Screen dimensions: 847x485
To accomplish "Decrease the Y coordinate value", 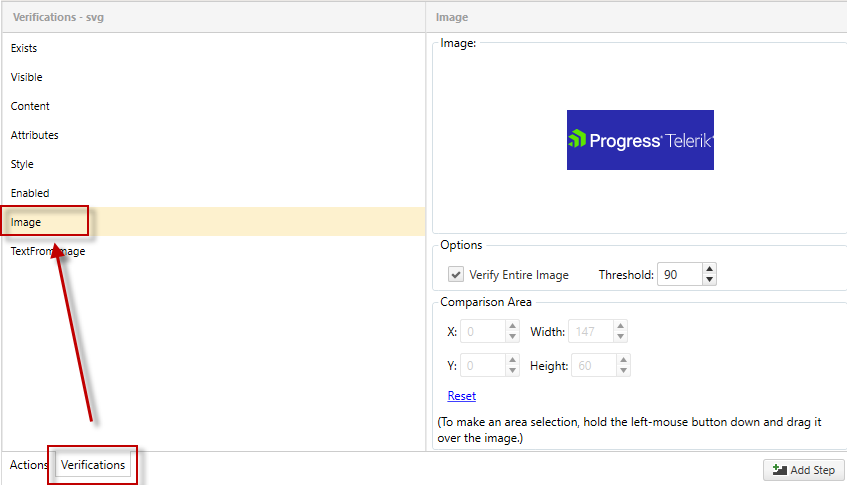I will (513, 371).
